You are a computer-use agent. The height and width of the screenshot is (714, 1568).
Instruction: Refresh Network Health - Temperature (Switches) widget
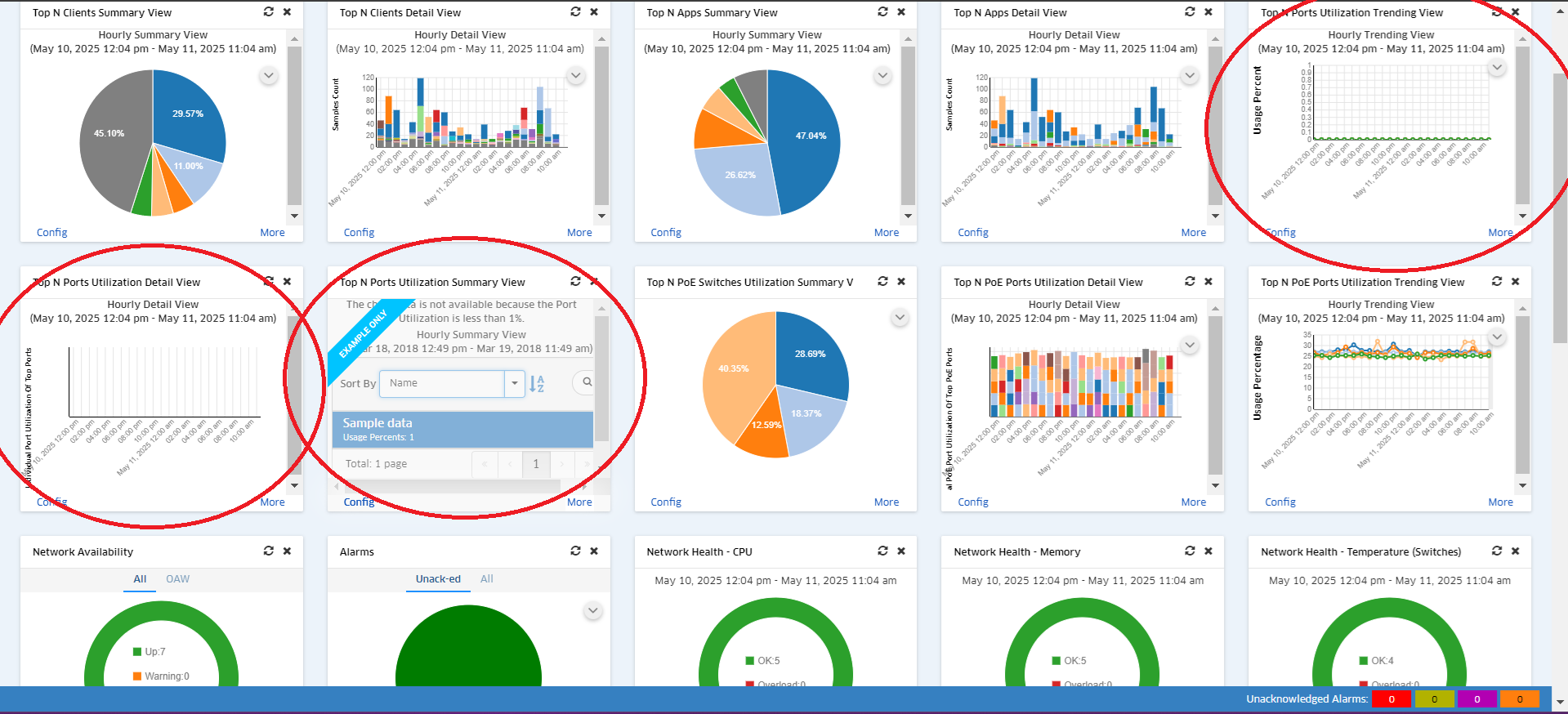[1497, 551]
